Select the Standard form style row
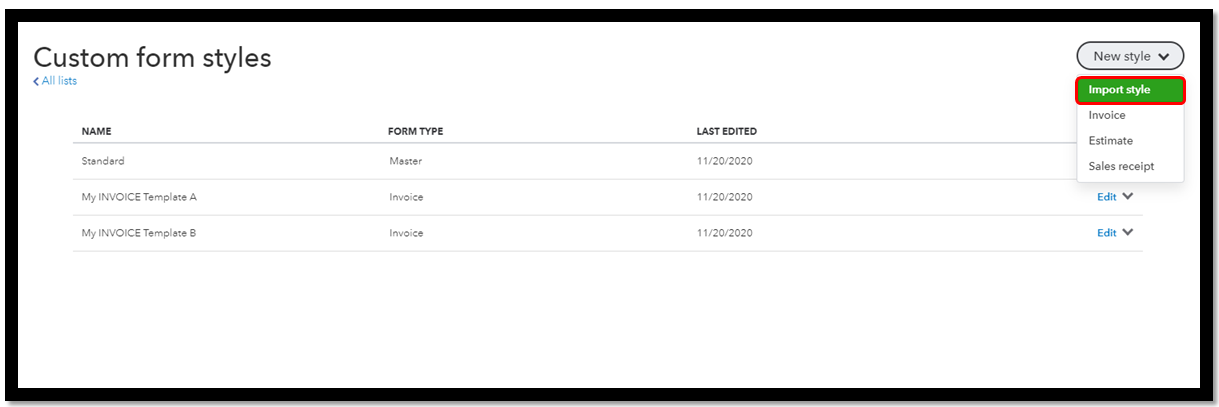The width and height of the screenshot is (1219, 407). [x=607, y=161]
